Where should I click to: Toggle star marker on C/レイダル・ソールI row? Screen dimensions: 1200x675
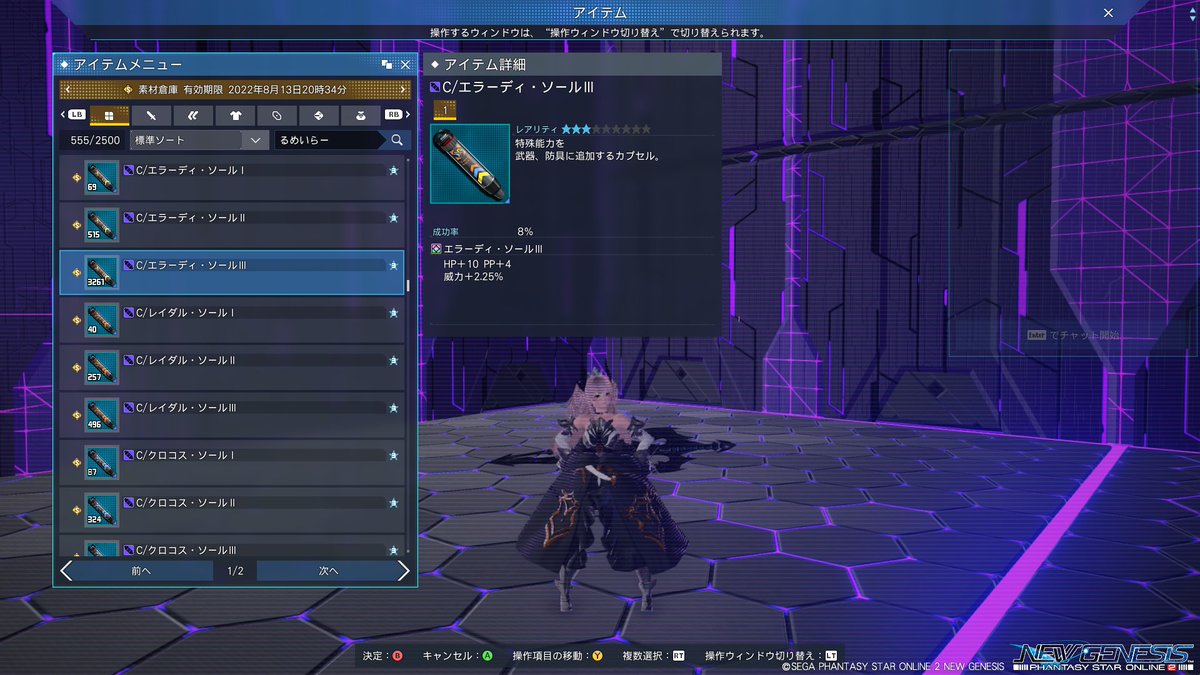(394, 313)
